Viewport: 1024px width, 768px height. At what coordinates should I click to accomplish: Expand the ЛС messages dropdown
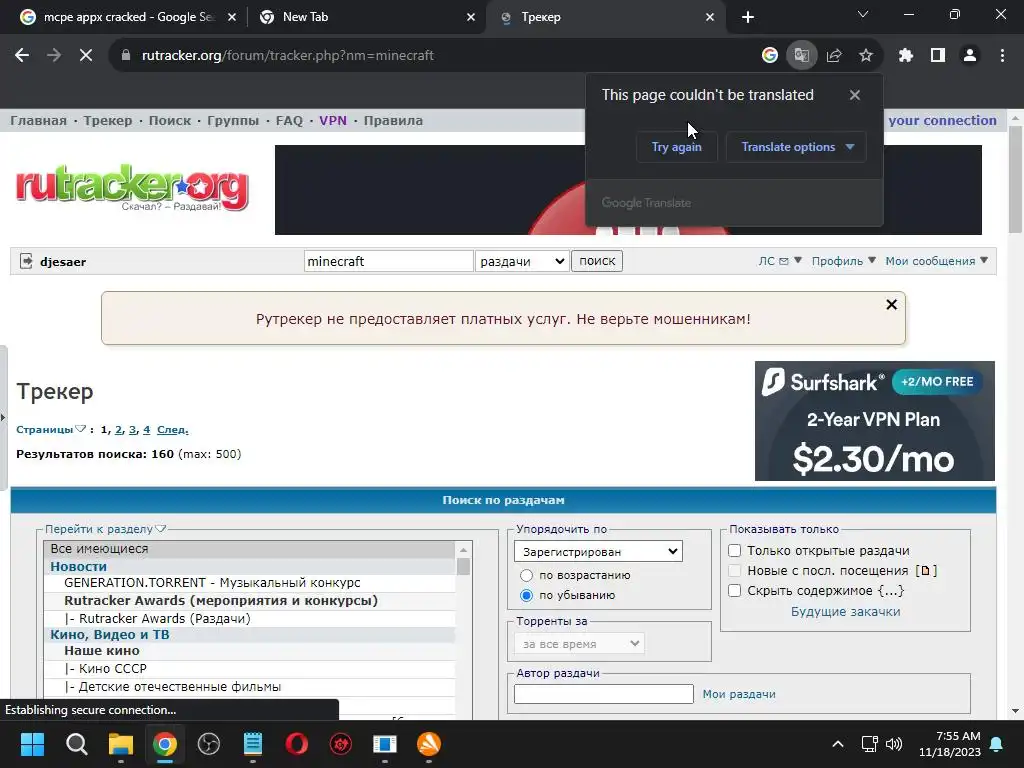click(x=780, y=261)
